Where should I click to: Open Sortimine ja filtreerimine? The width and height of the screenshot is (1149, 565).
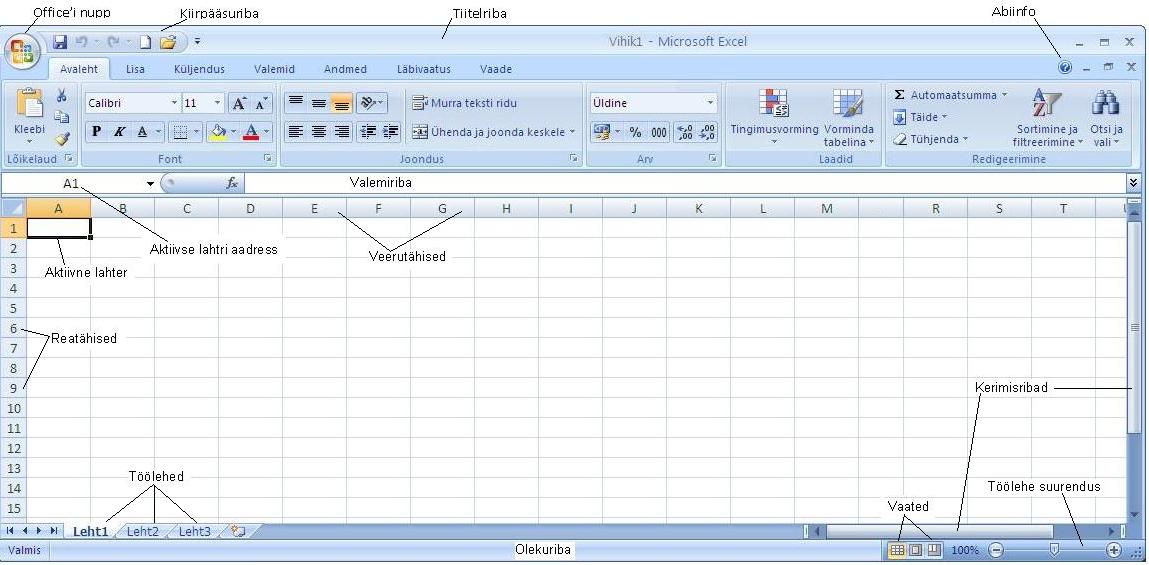tap(1047, 117)
